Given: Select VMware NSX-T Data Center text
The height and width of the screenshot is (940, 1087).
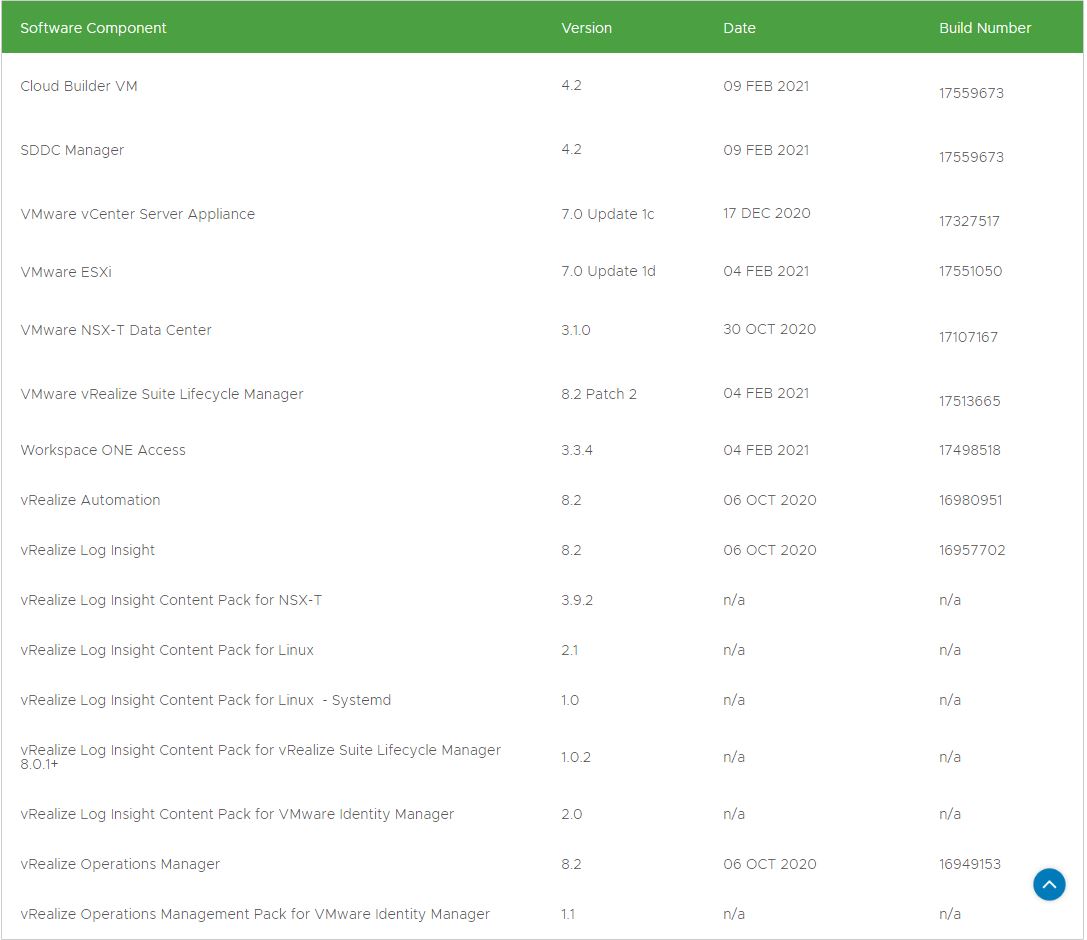Looking at the screenshot, I should pos(116,330).
